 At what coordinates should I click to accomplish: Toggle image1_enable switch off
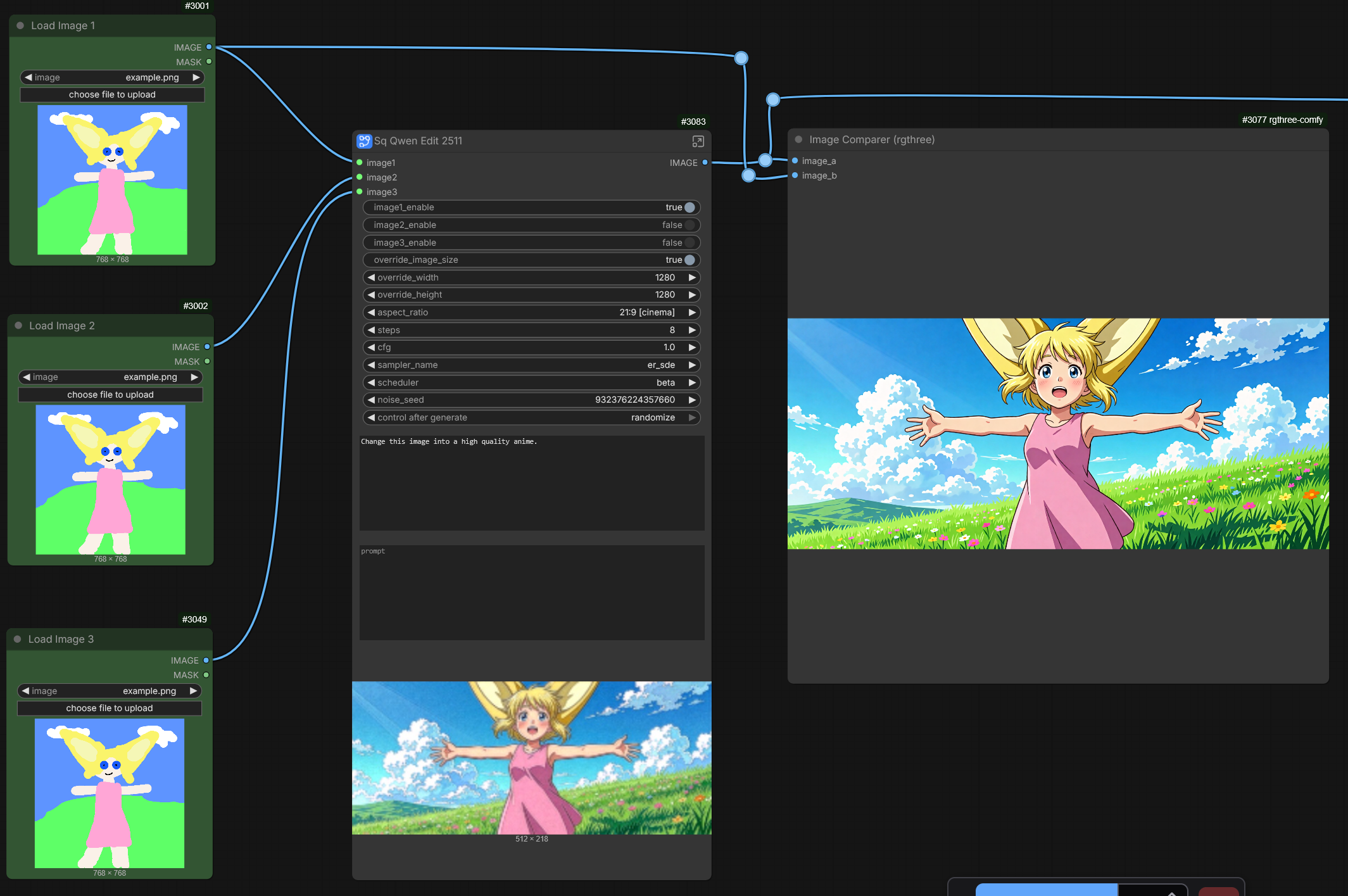689,207
